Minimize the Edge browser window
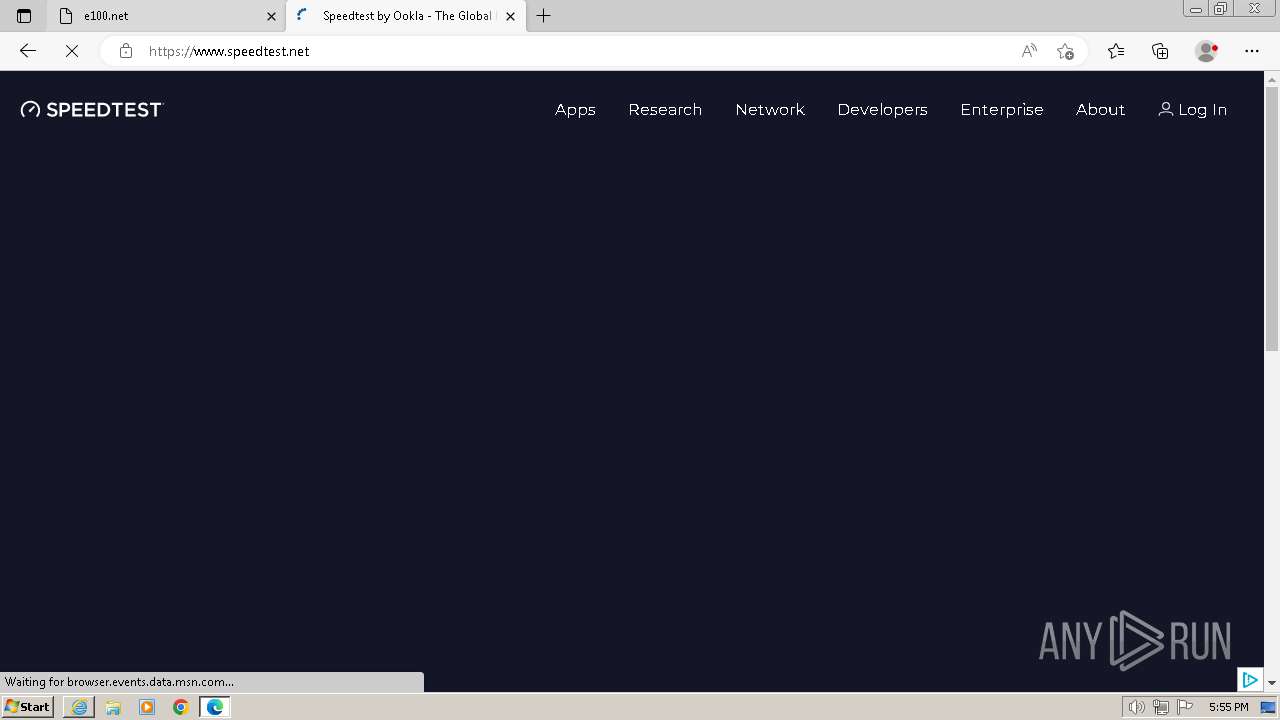 [1196, 9]
